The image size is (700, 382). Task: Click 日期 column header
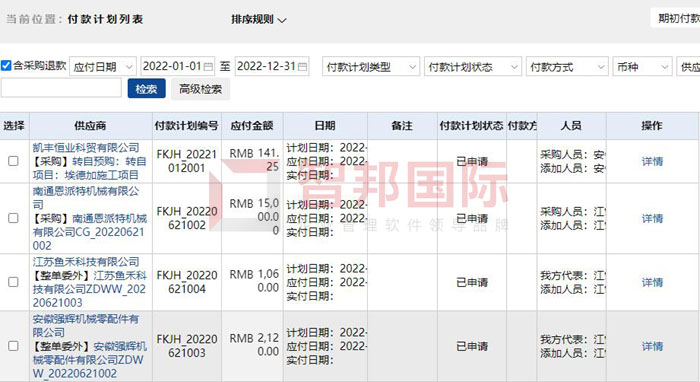(325, 126)
